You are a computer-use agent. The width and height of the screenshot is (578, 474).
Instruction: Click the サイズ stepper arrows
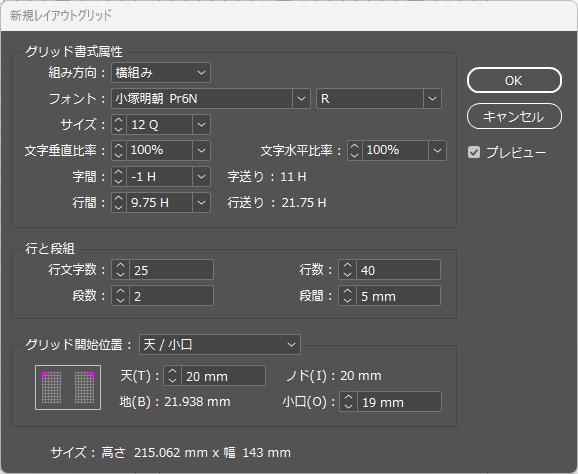pyautogui.click(x=119, y=125)
